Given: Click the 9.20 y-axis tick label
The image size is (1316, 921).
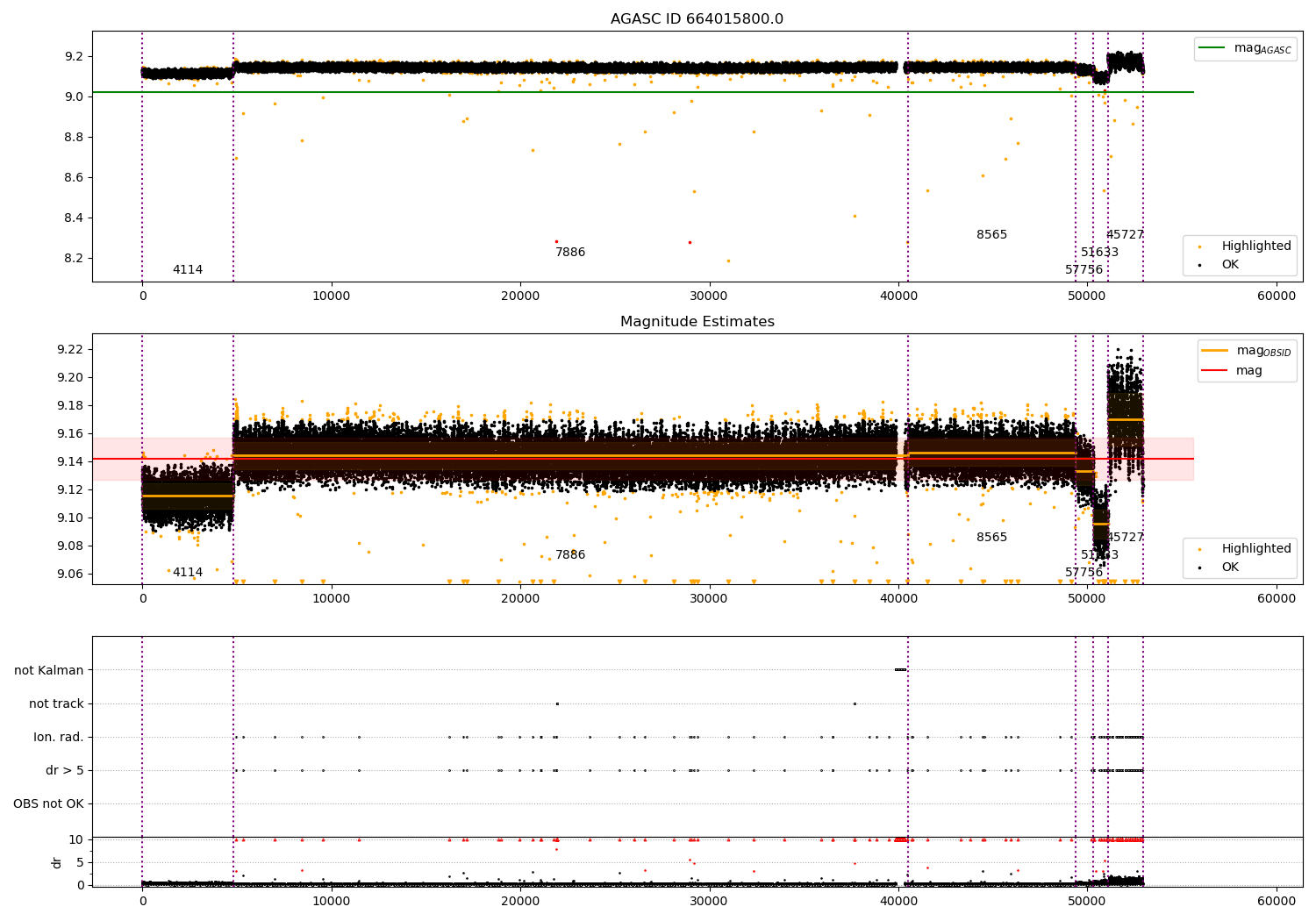Looking at the screenshot, I should point(71,377).
